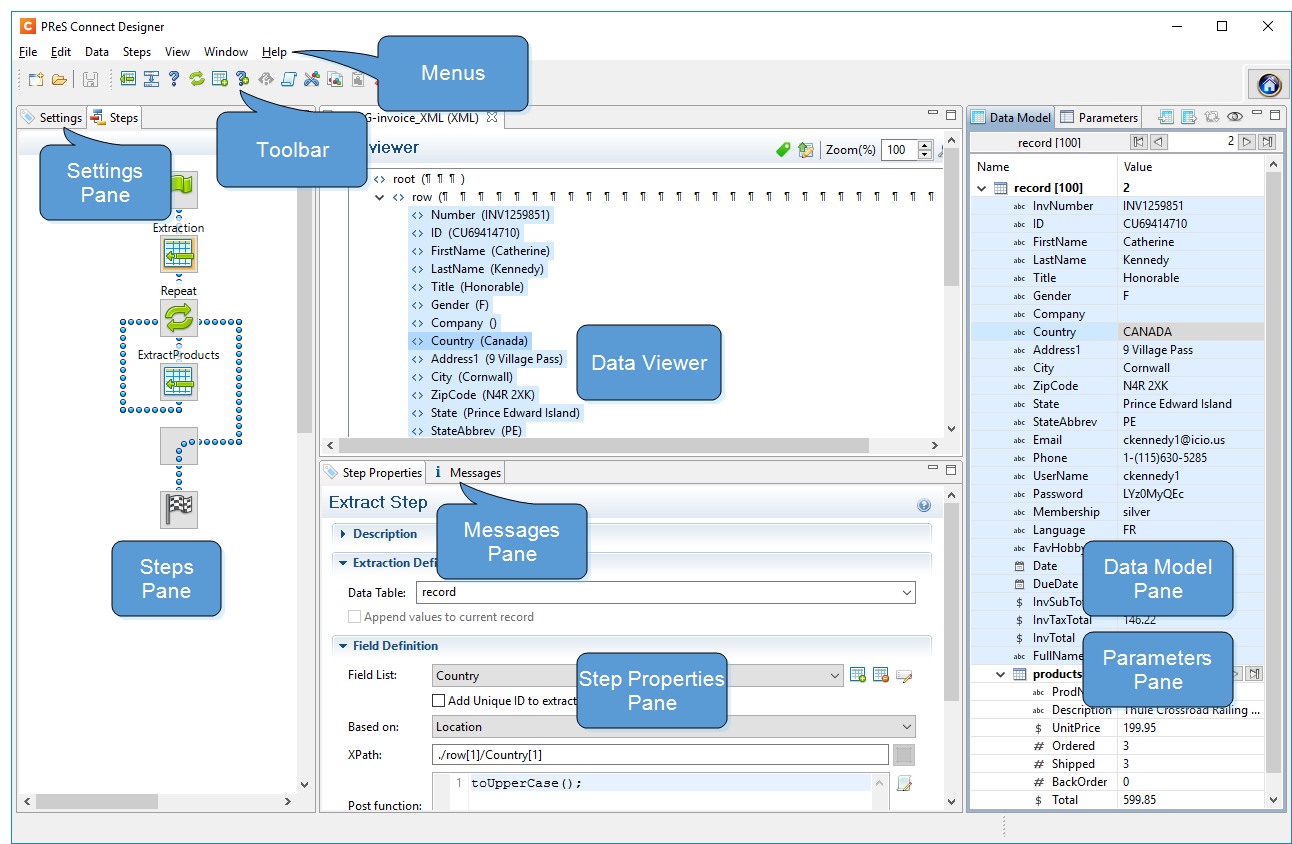Switch to the Step Properties tab

[373, 472]
